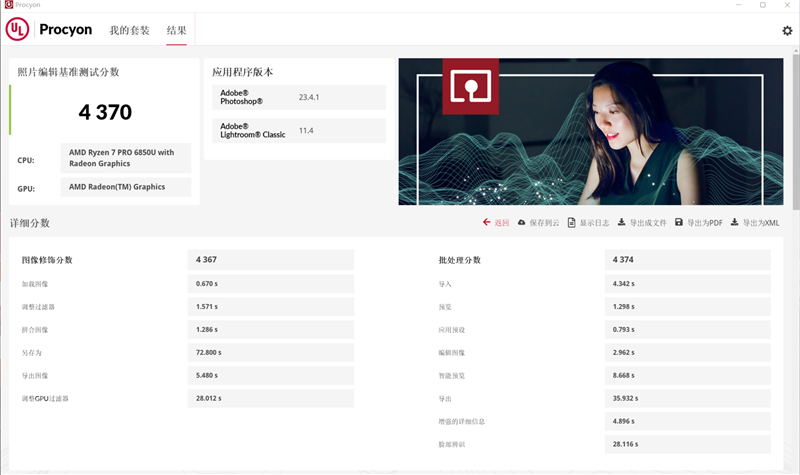800x475 pixels.
Task: Click the 另存为 label
Action: coord(32,353)
